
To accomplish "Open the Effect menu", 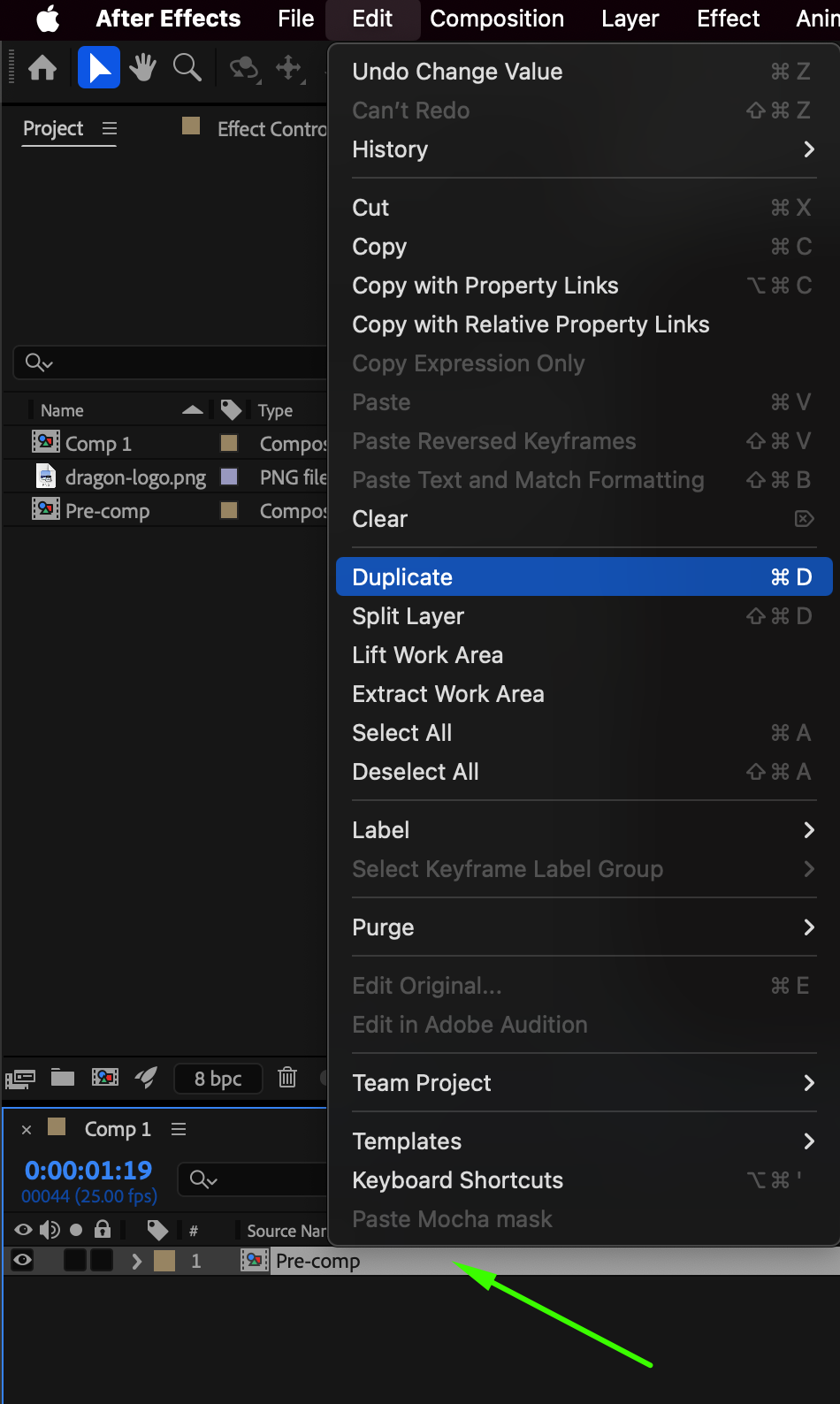I will tap(729, 19).
